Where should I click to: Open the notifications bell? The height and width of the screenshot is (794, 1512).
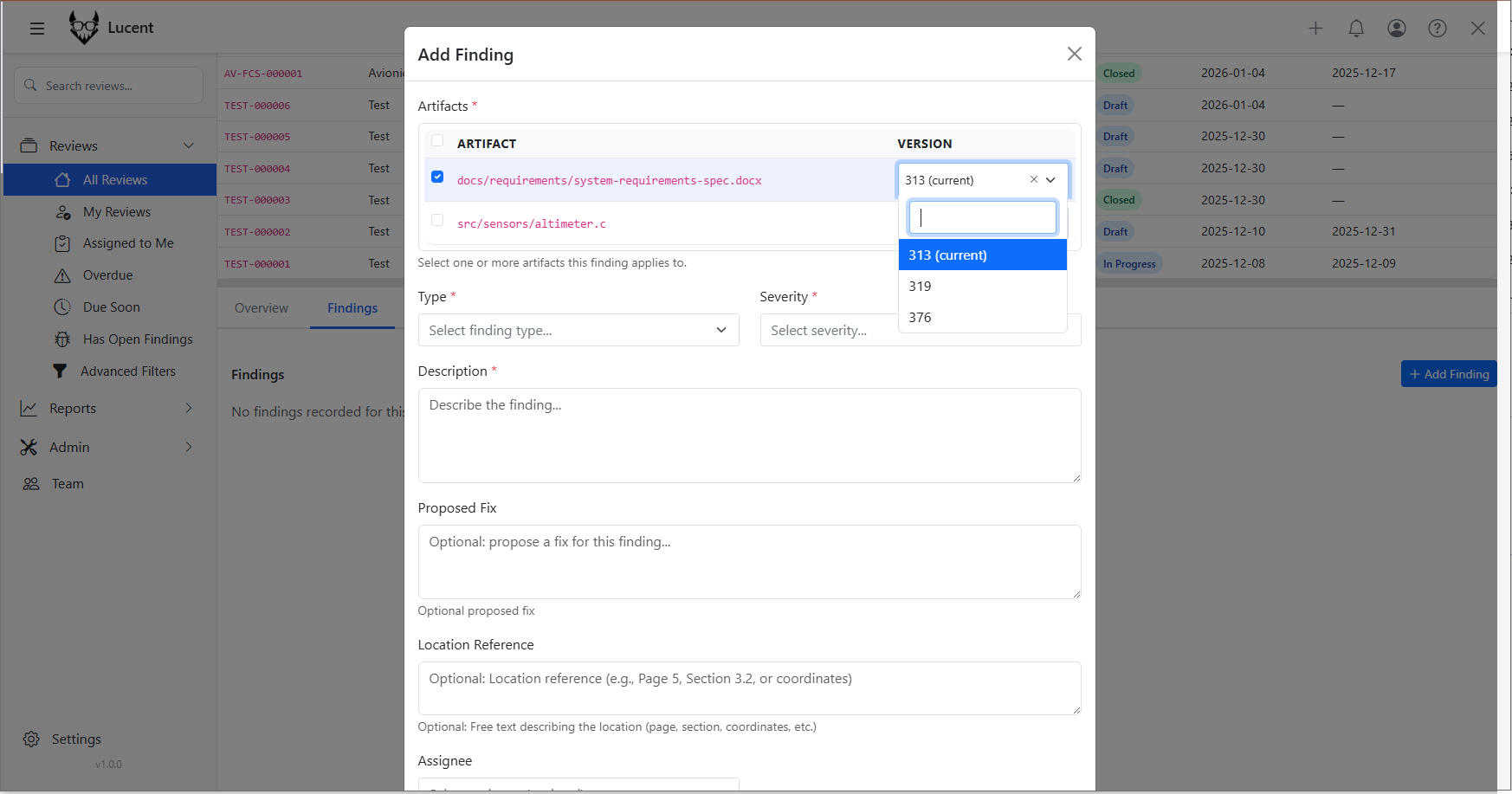click(x=1355, y=28)
